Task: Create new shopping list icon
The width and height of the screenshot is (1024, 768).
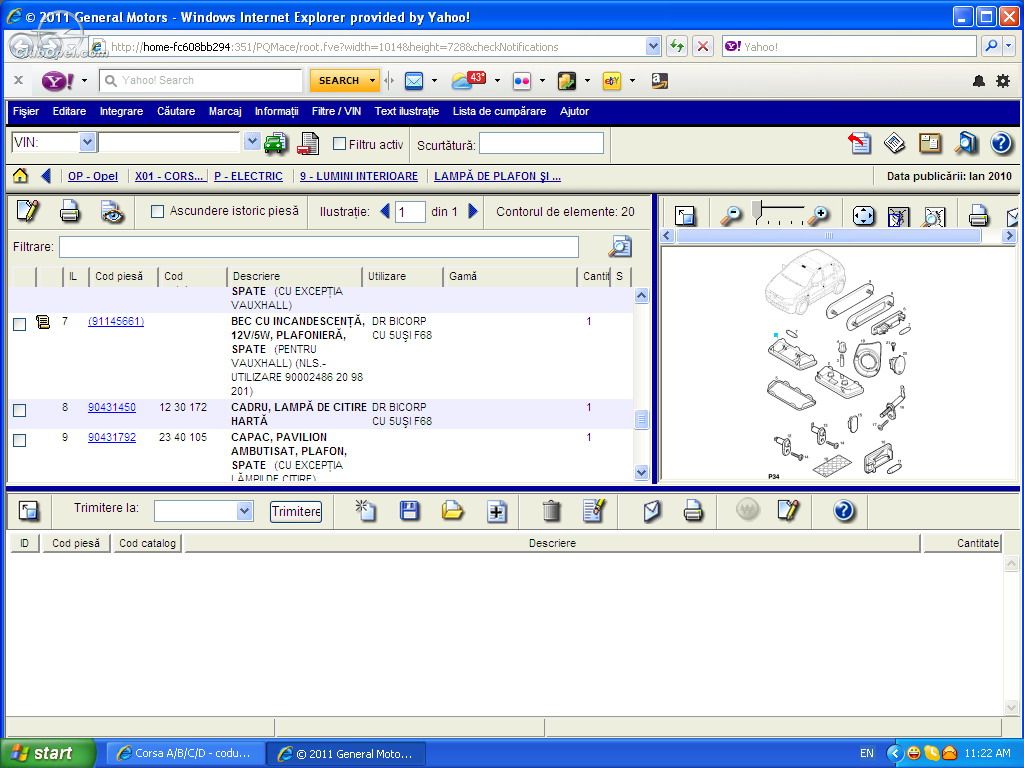Action: [365, 511]
